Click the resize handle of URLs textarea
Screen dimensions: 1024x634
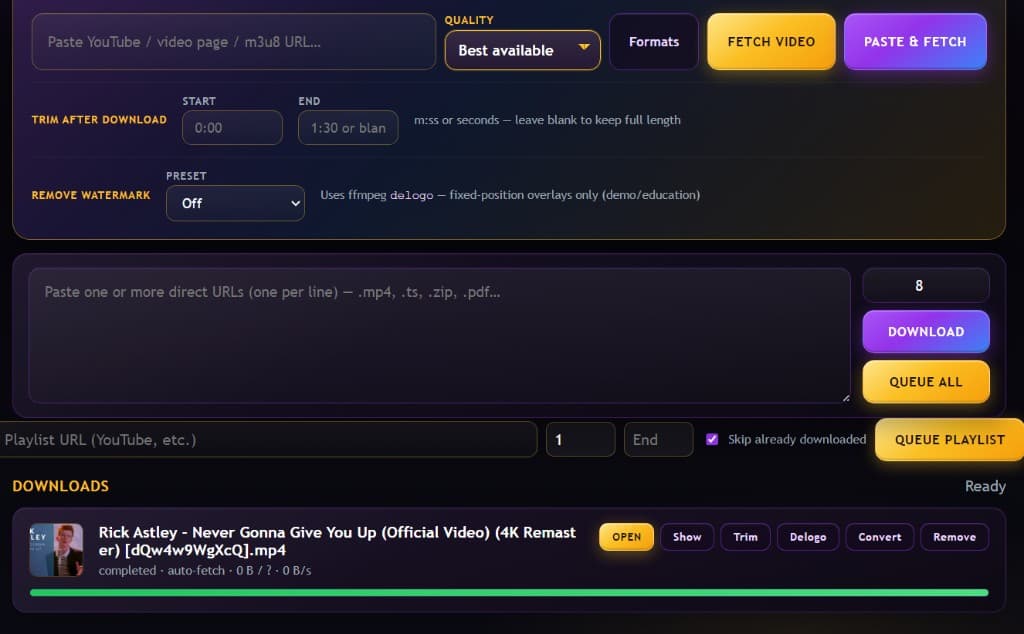coord(846,398)
